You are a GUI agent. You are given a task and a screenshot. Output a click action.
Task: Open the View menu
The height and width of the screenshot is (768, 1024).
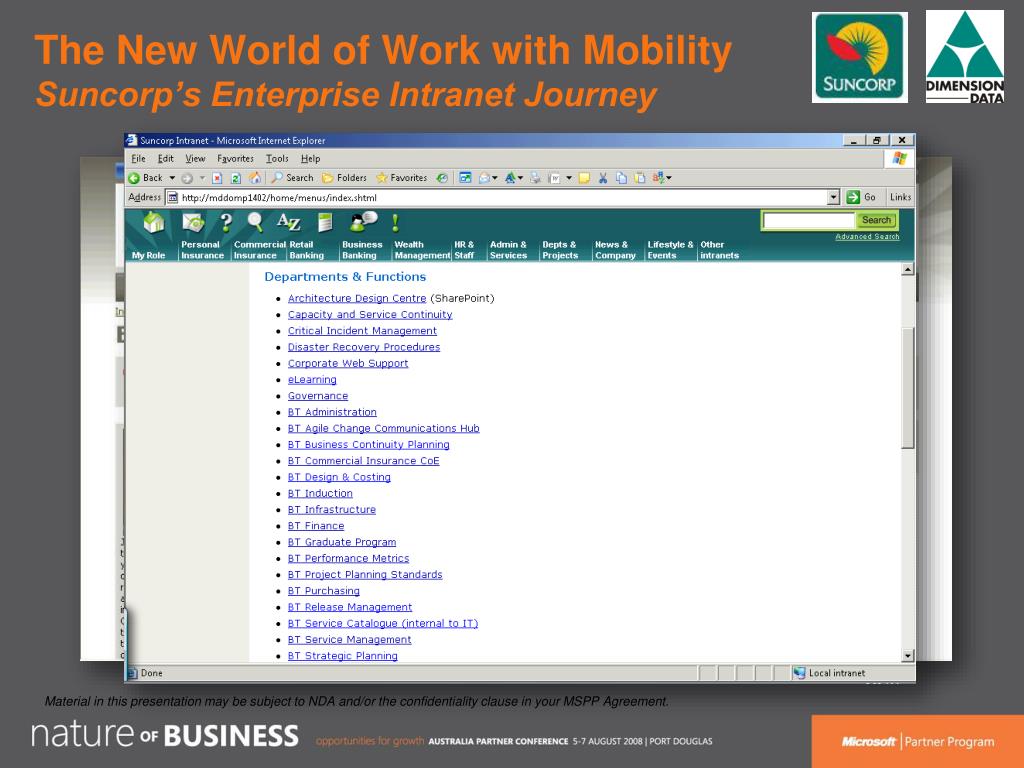point(195,159)
